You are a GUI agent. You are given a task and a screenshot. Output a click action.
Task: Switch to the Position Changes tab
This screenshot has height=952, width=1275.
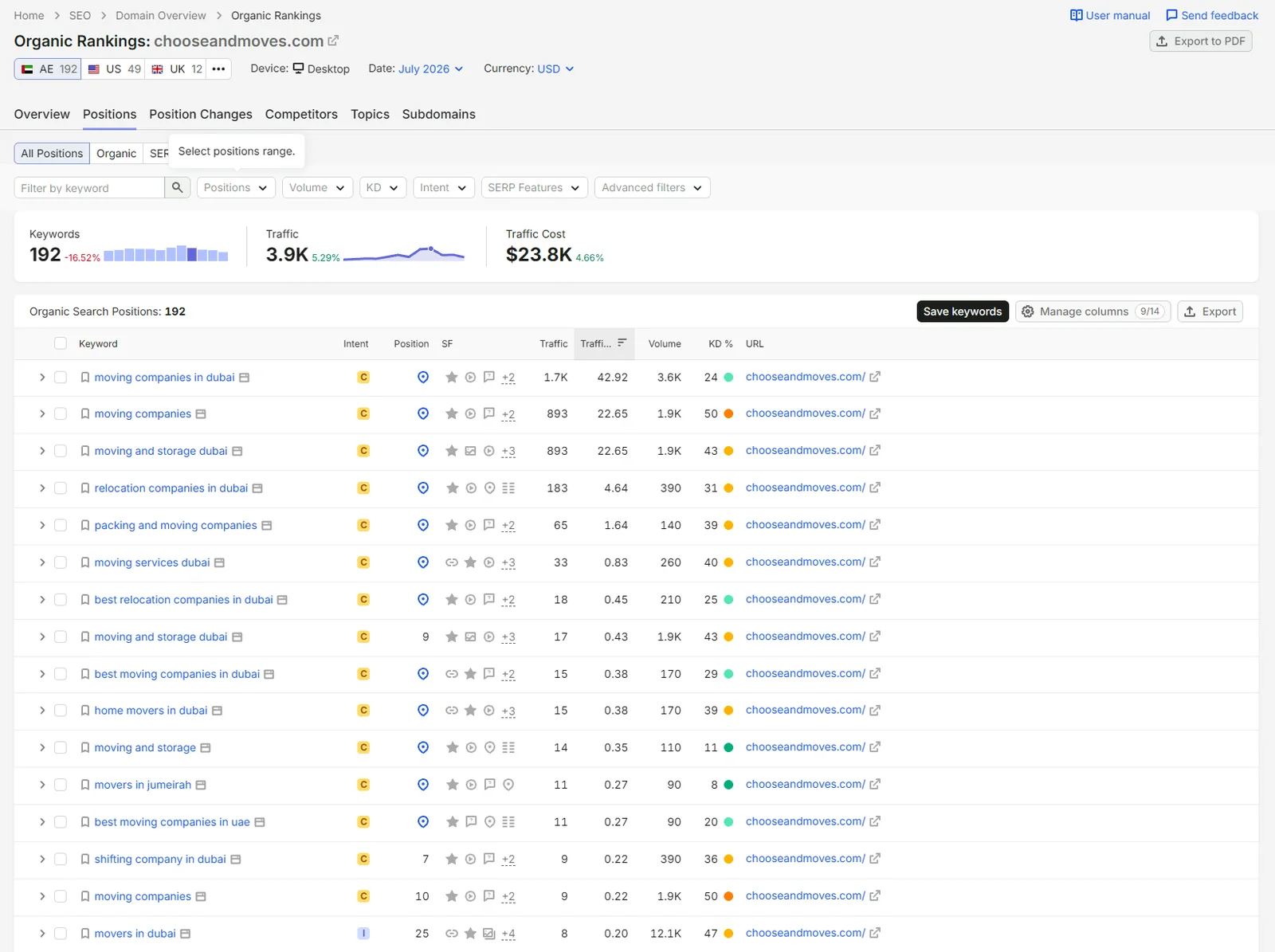(x=201, y=114)
